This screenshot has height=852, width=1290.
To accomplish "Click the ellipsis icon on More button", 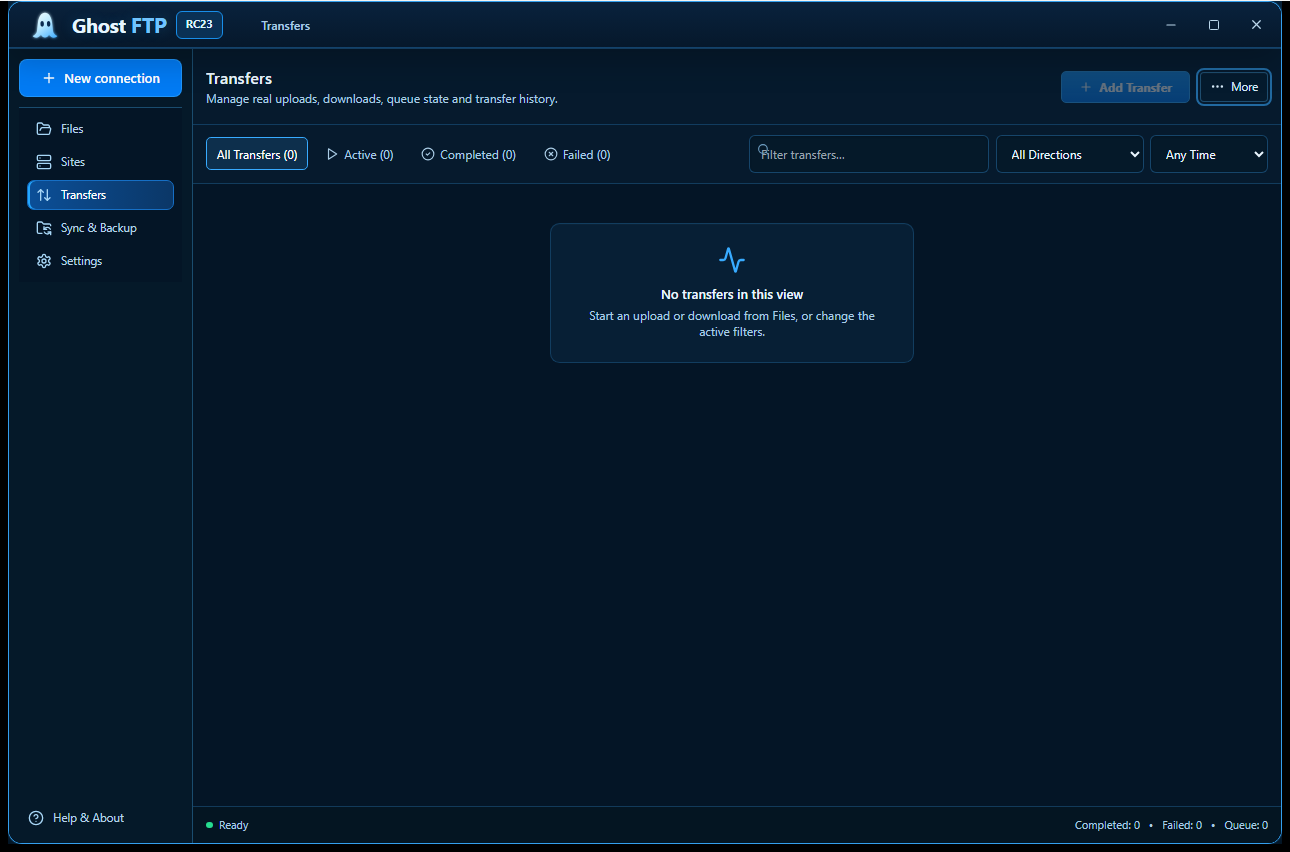I will (x=1217, y=87).
